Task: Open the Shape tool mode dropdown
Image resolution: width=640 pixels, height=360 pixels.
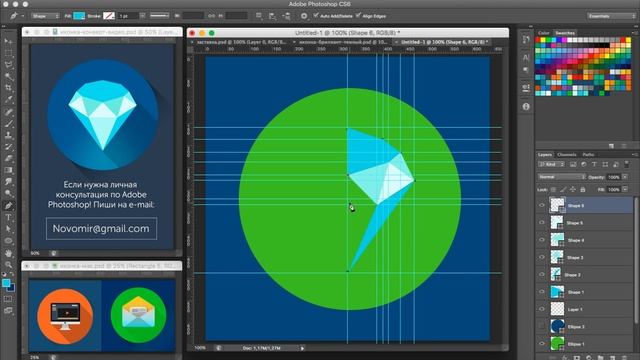Action: [45, 16]
